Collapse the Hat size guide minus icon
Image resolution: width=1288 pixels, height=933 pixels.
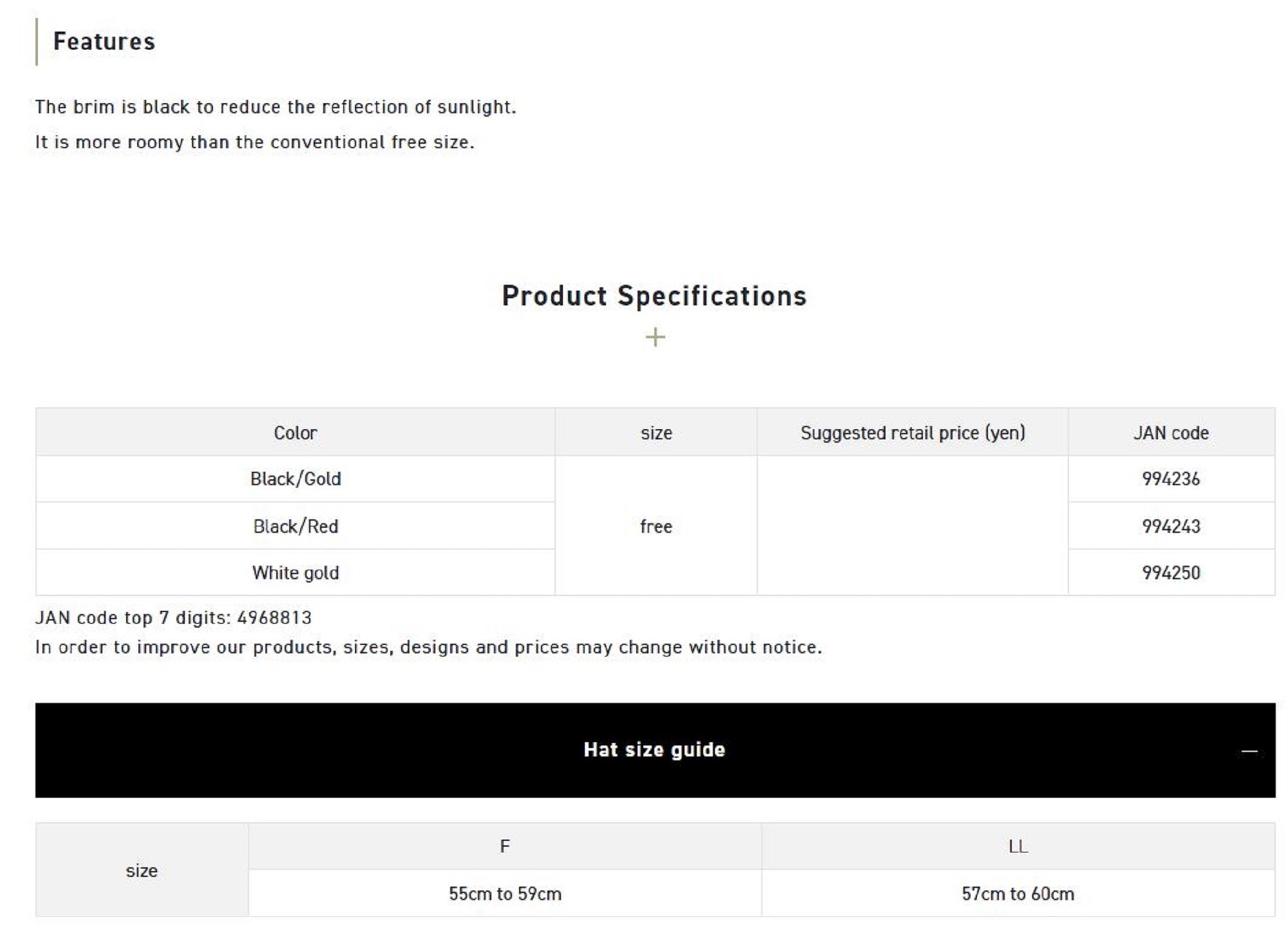pos(1249,751)
